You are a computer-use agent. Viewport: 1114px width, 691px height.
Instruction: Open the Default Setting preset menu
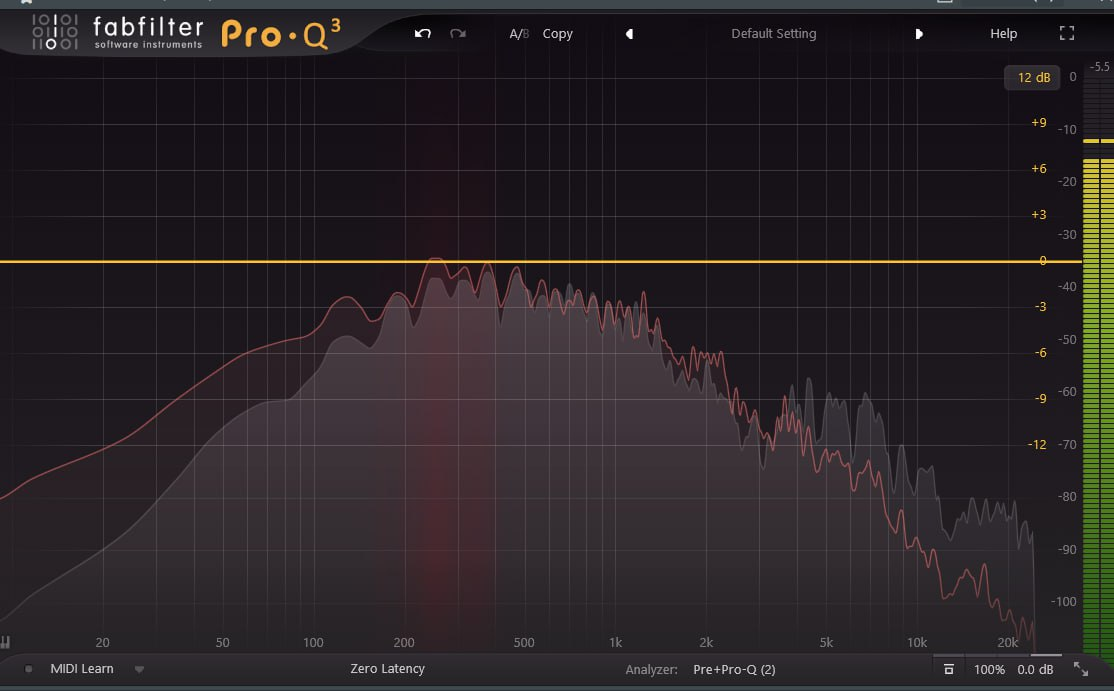(774, 33)
